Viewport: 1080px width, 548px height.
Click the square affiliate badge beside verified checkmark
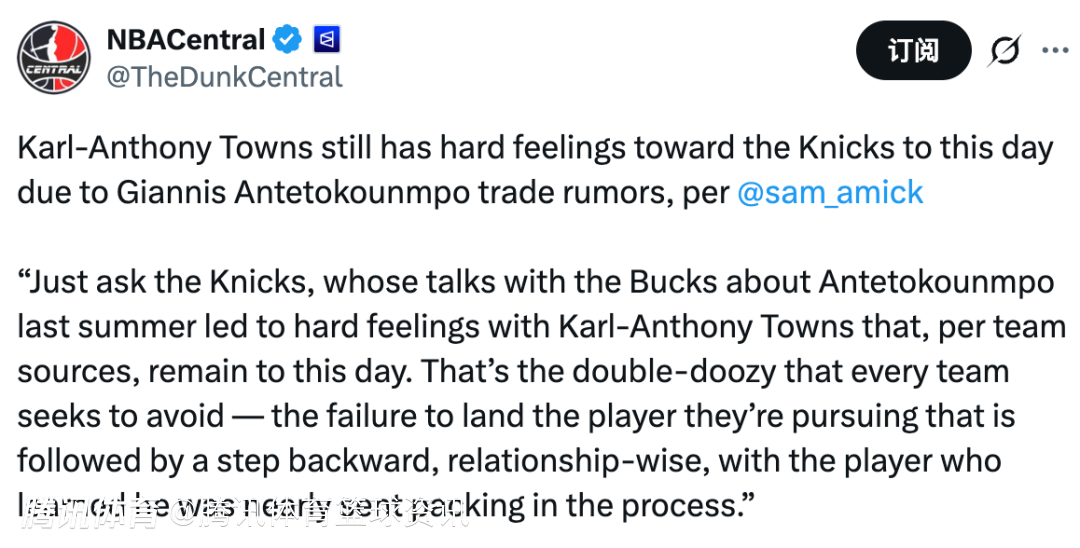click(x=327, y=40)
